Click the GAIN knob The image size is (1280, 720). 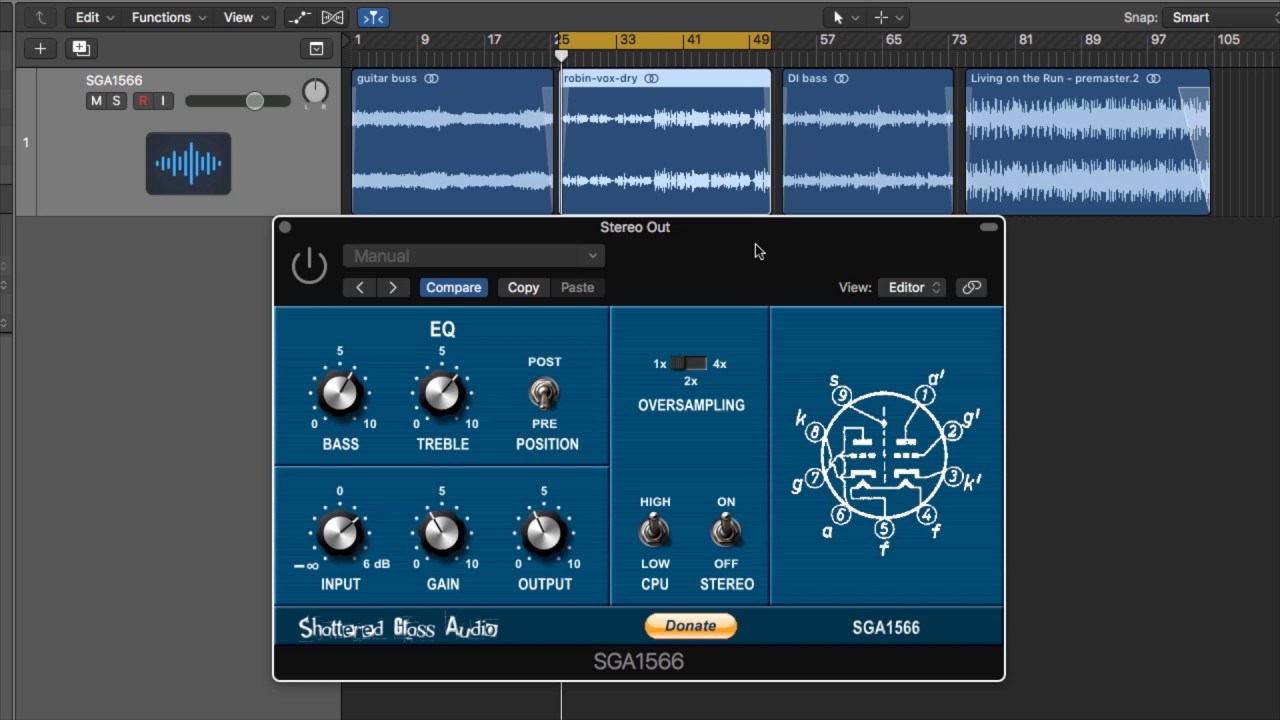[442, 534]
